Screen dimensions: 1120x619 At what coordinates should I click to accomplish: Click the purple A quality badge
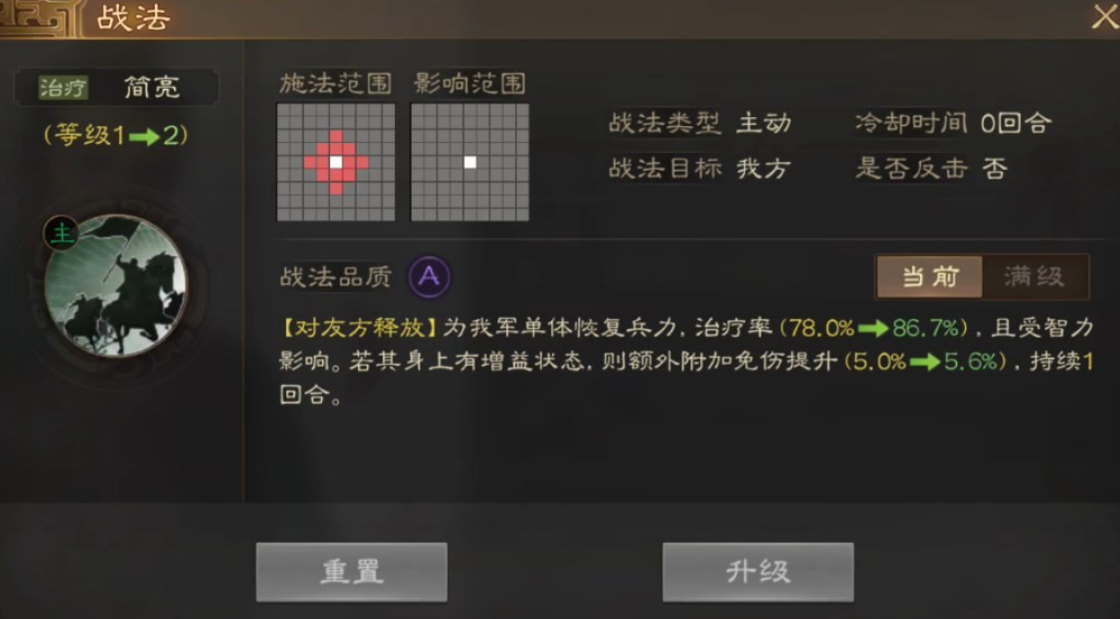pyautogui.click(x=429, y=276)
